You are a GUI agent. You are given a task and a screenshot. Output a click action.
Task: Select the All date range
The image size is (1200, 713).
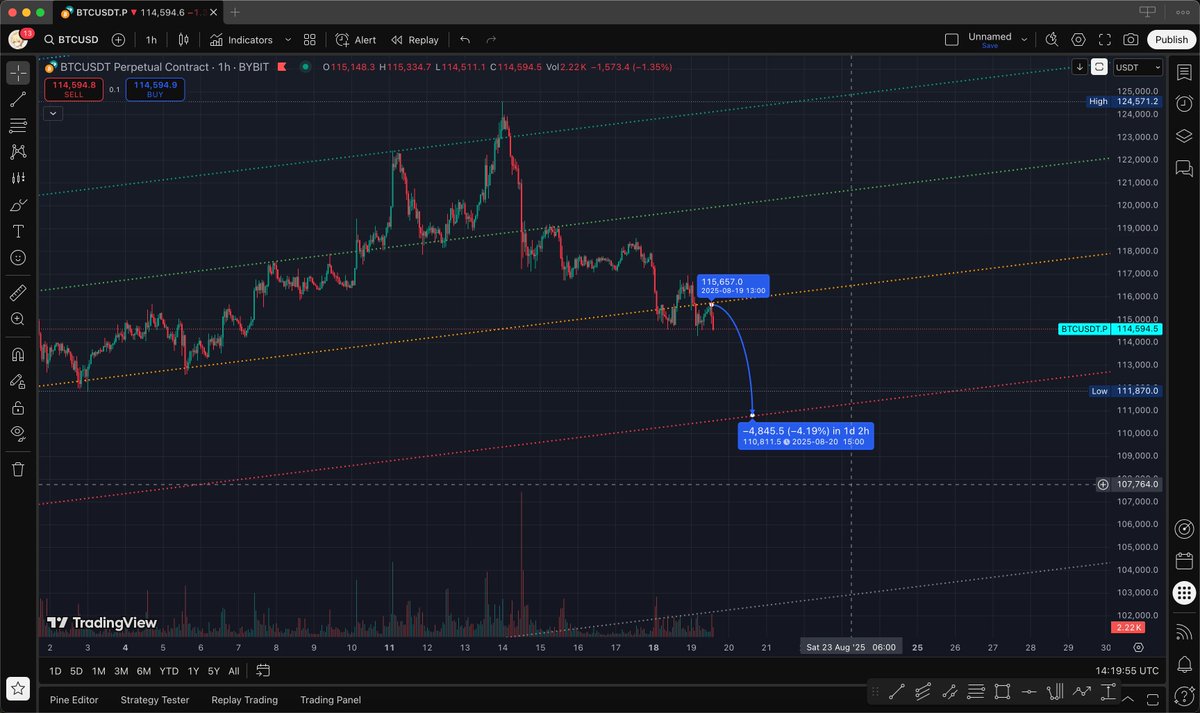(233, 671)
